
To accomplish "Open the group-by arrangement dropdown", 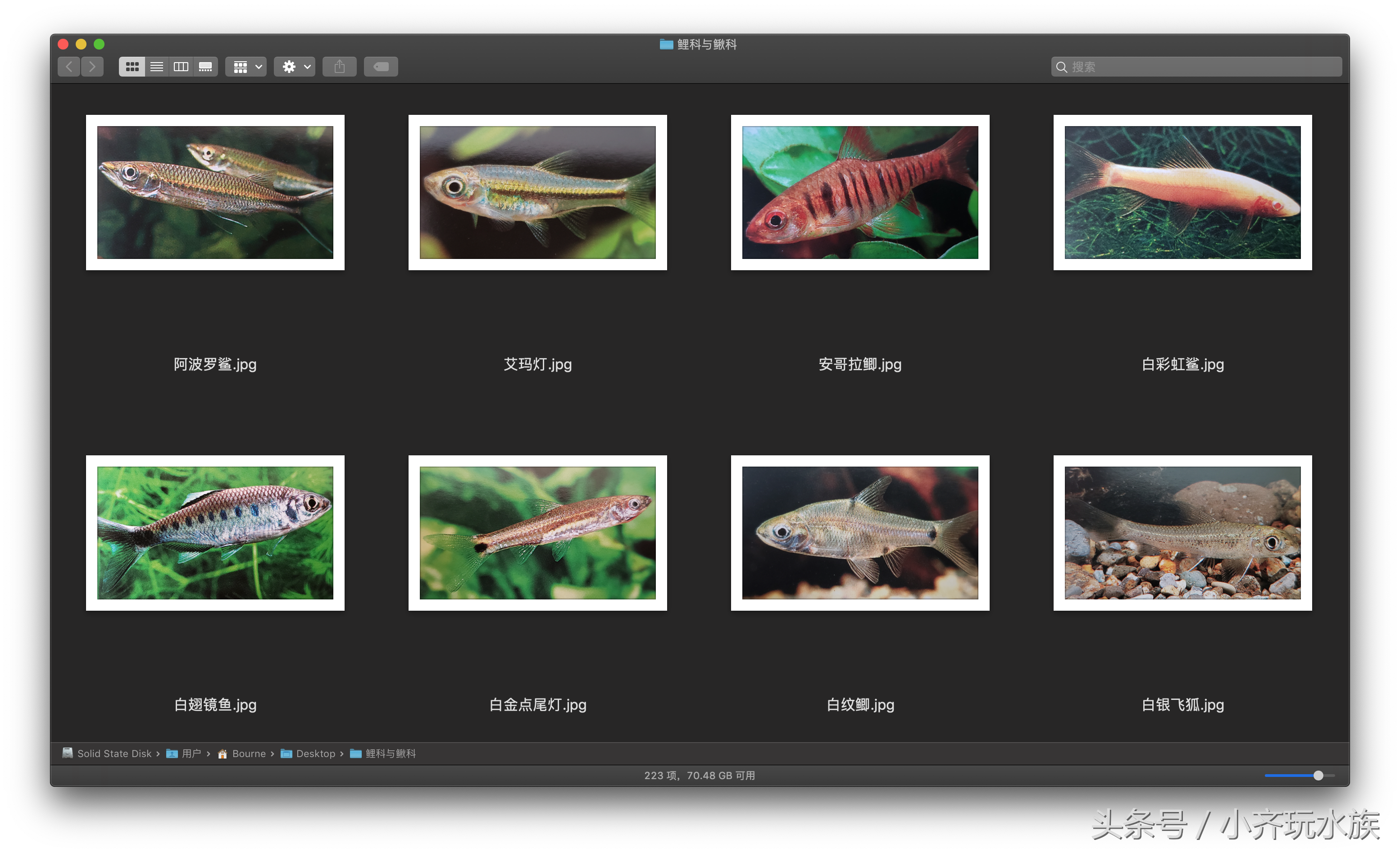I will click(246, 67).
